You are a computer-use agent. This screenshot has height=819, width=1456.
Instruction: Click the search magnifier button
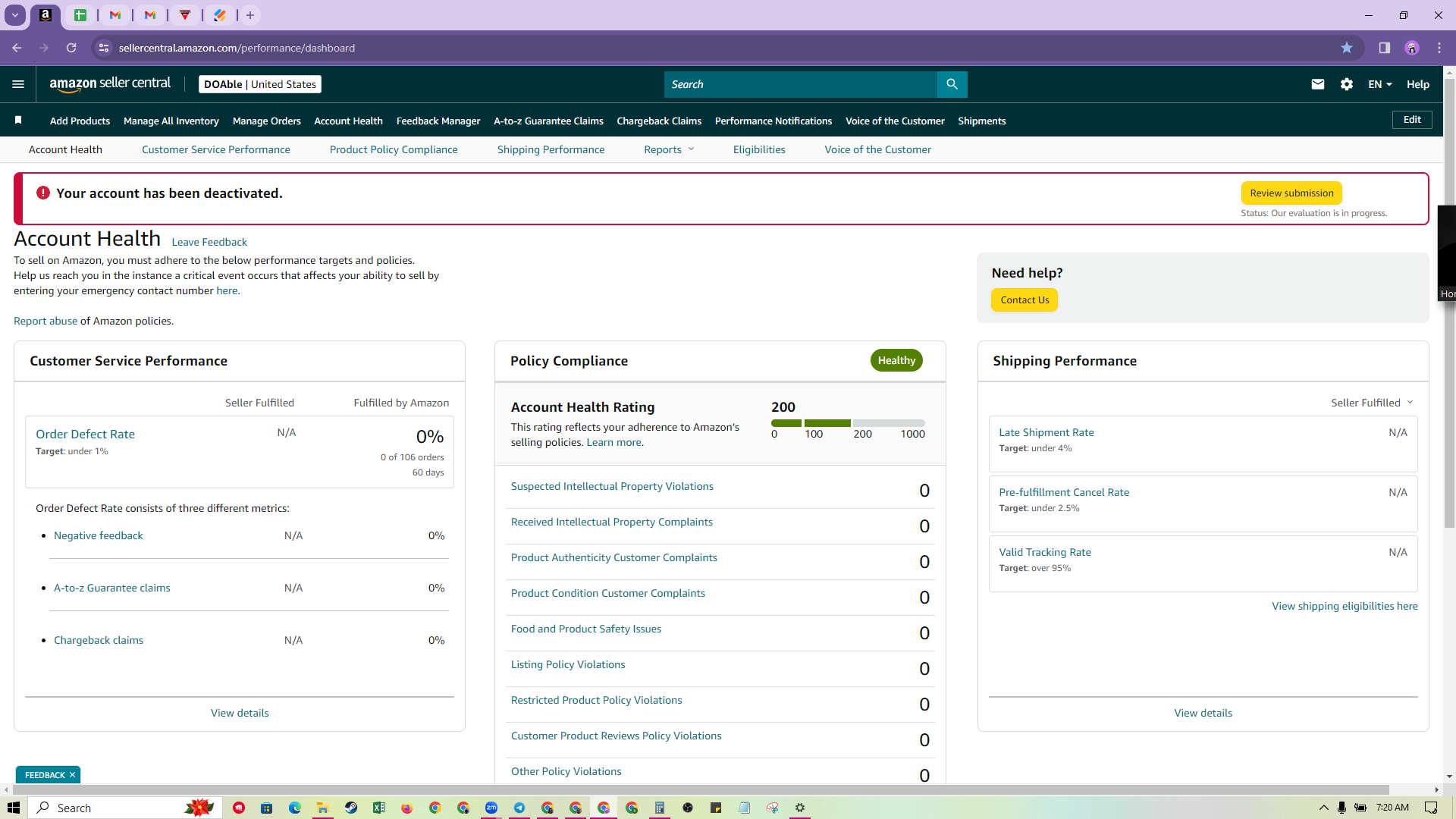pyautogui.click(x=952, y=84)
